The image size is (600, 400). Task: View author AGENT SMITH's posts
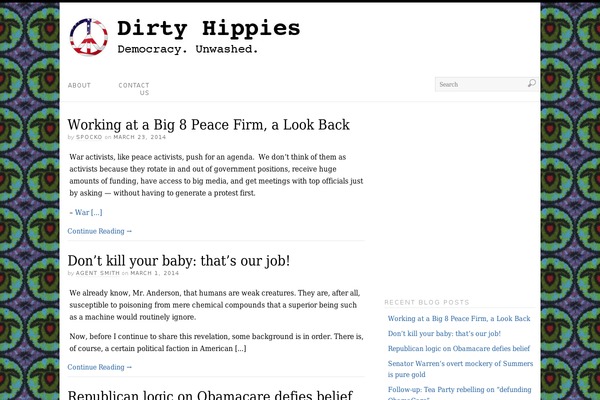98,273
